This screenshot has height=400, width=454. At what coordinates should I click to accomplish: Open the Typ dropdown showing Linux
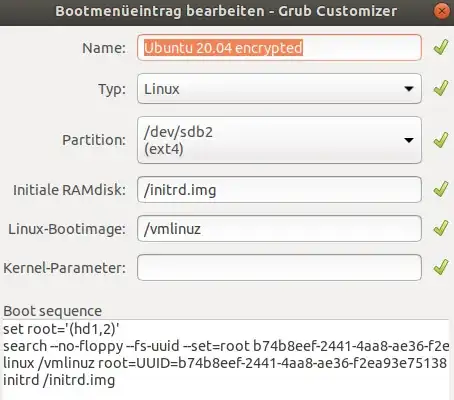(x=279, y=89)
